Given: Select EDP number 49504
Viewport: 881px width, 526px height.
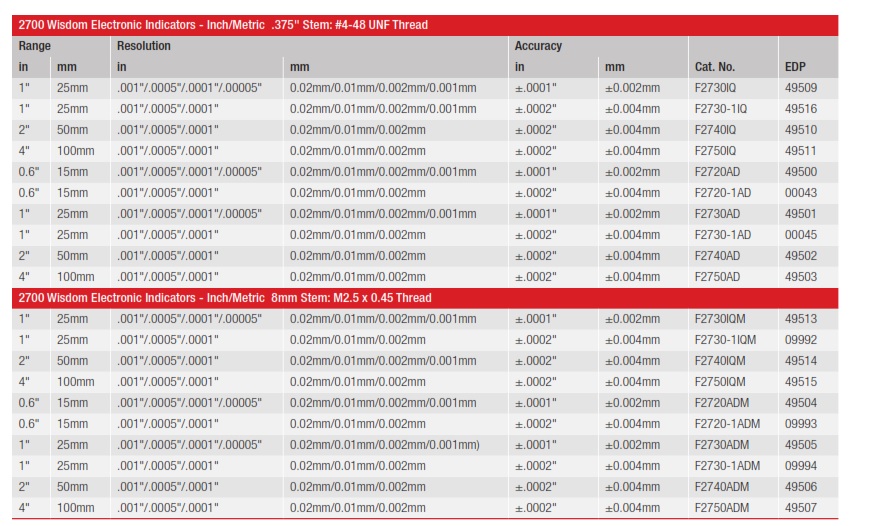Looking at the screenshot, I should pyautogui.click(x=801, y=403).
